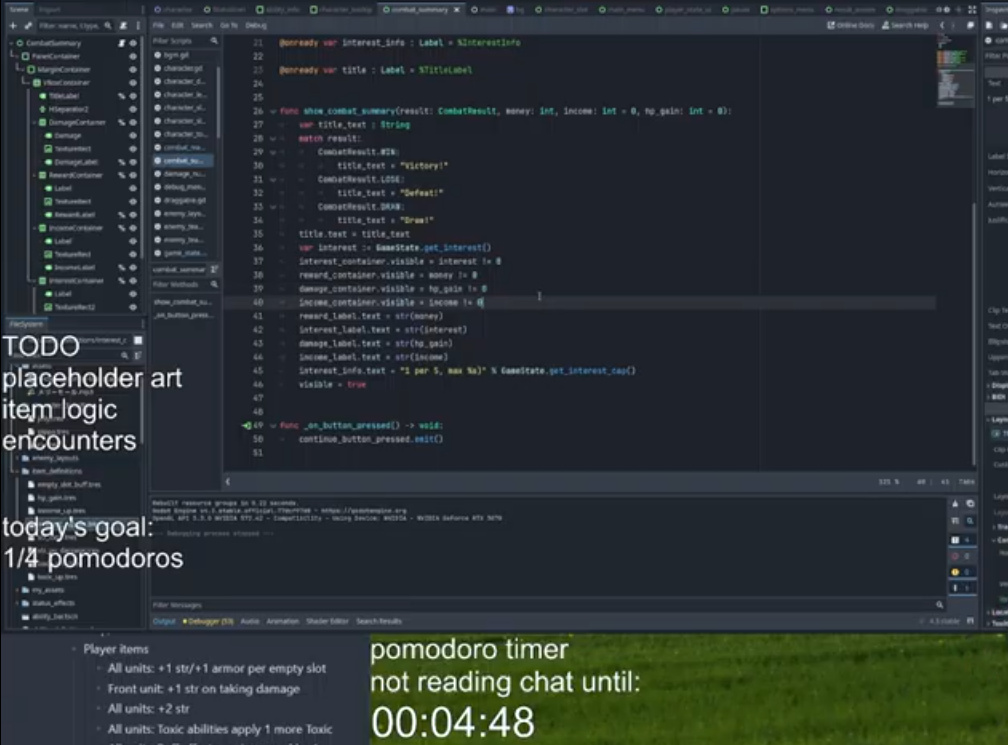The height and width of the screenshot is (745, 1008).
Task: Select combat_su... script in scripts list
Action: point(182,160)
